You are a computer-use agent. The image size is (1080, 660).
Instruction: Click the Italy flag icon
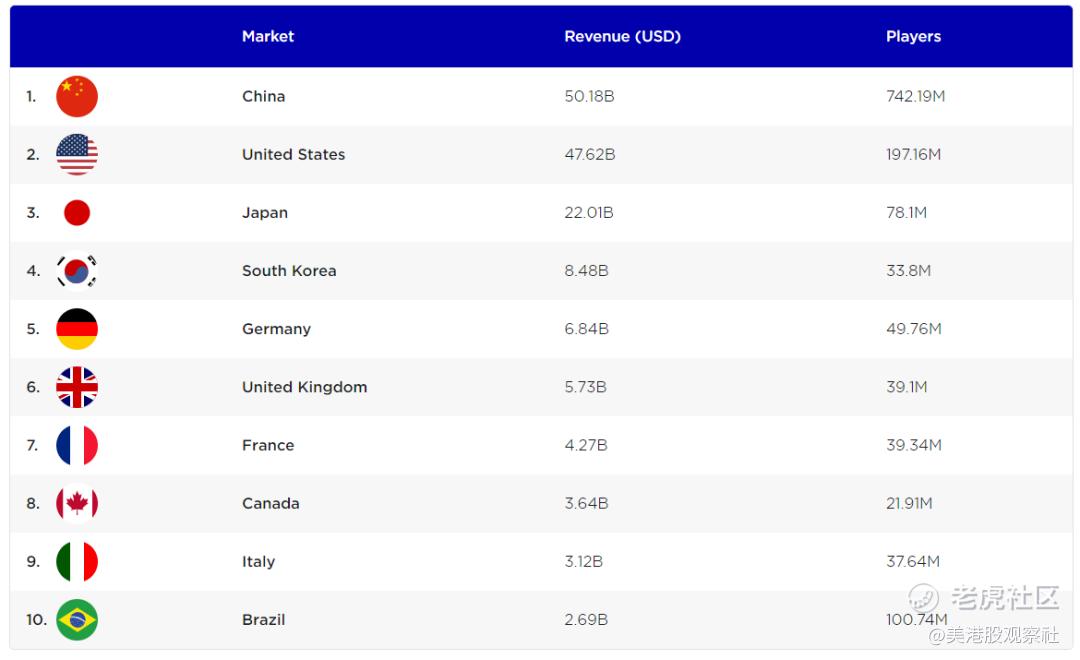click(x=77, y=561)
